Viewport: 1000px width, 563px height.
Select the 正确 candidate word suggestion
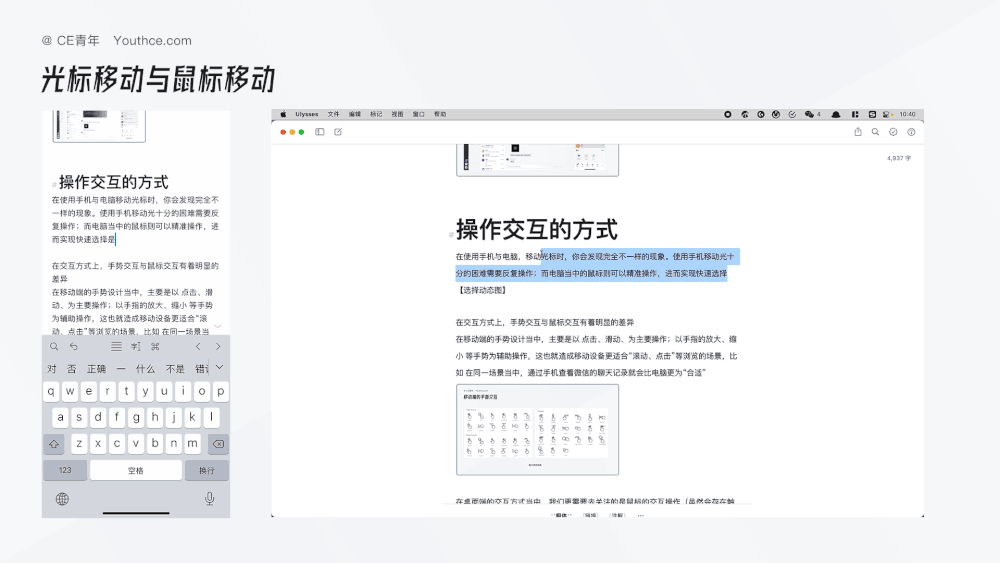pos(96,368)
